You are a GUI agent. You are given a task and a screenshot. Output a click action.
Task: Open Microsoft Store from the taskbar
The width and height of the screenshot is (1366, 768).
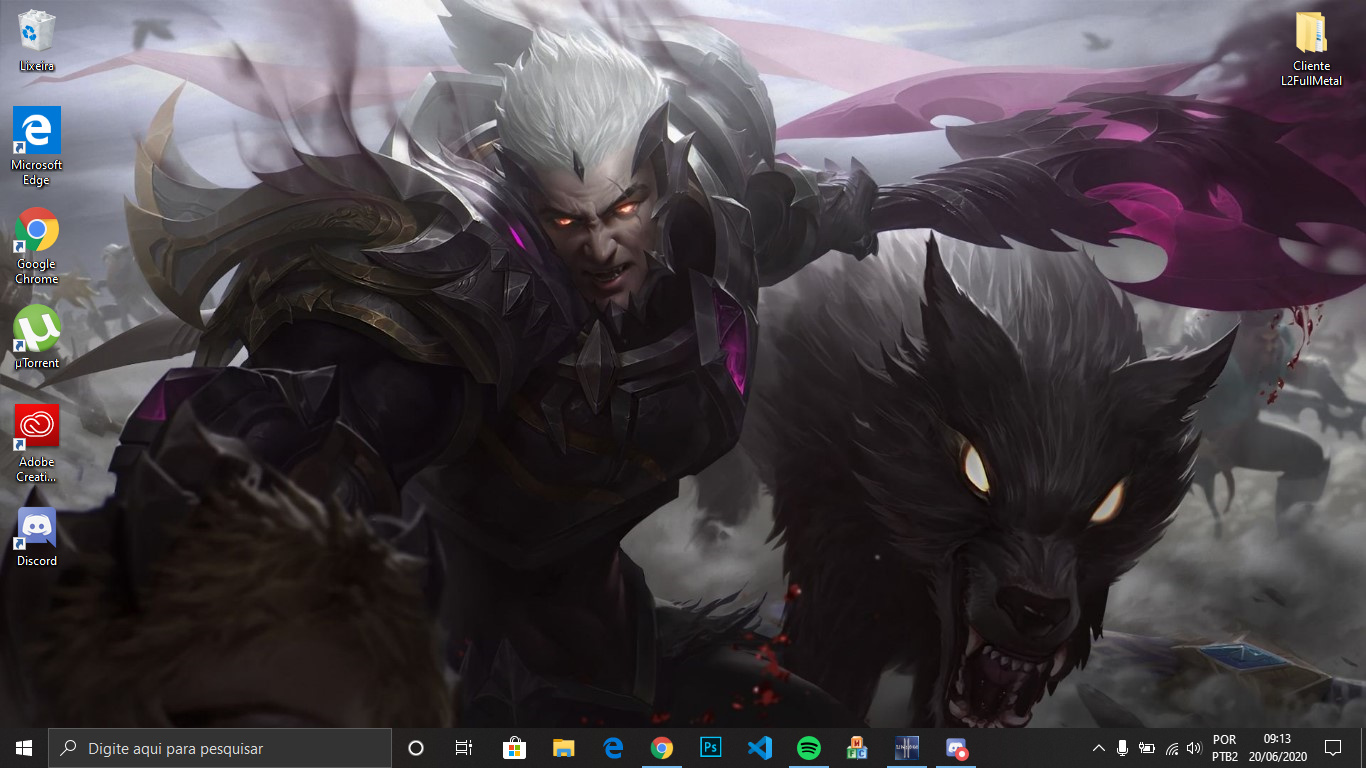click(514, 748)
